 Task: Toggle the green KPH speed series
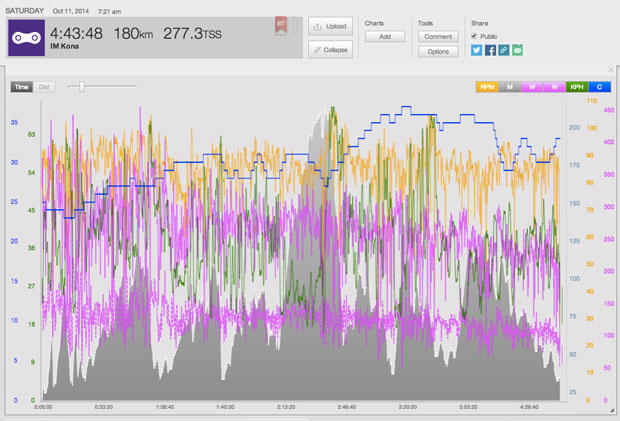coord(579,87)
